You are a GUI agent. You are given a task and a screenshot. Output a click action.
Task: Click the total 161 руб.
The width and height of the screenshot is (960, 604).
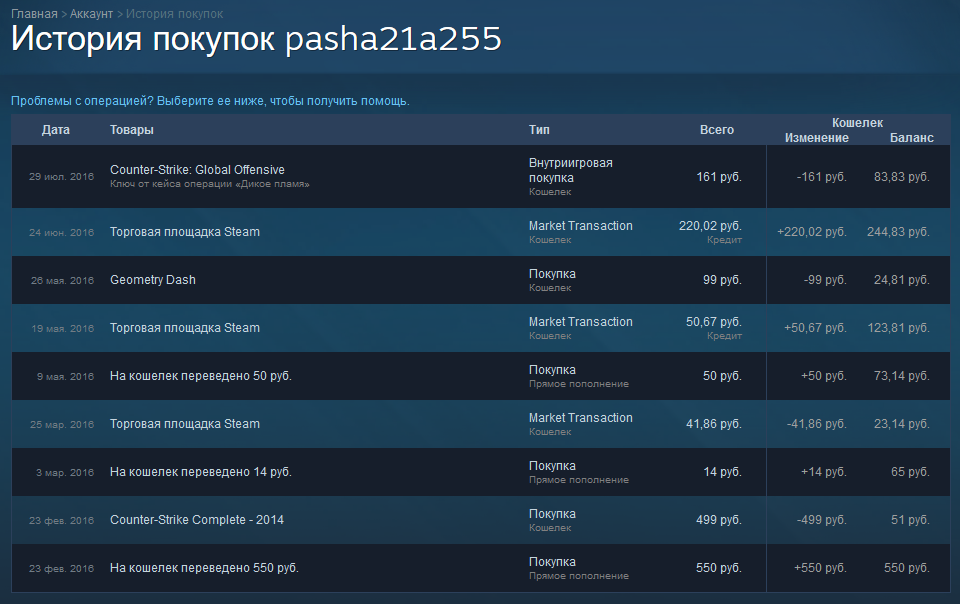719,177
